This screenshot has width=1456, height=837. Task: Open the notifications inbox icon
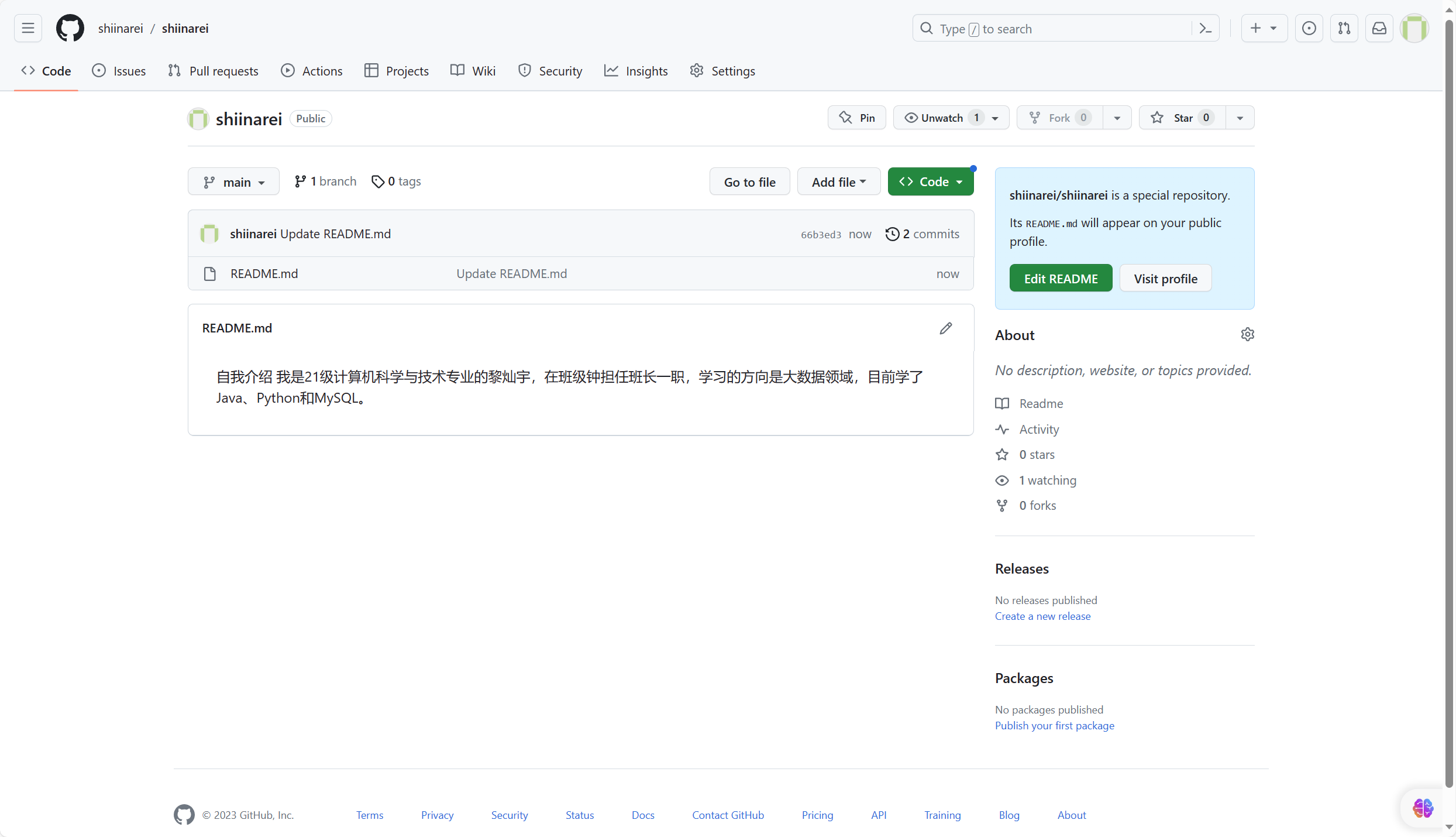1379,28
